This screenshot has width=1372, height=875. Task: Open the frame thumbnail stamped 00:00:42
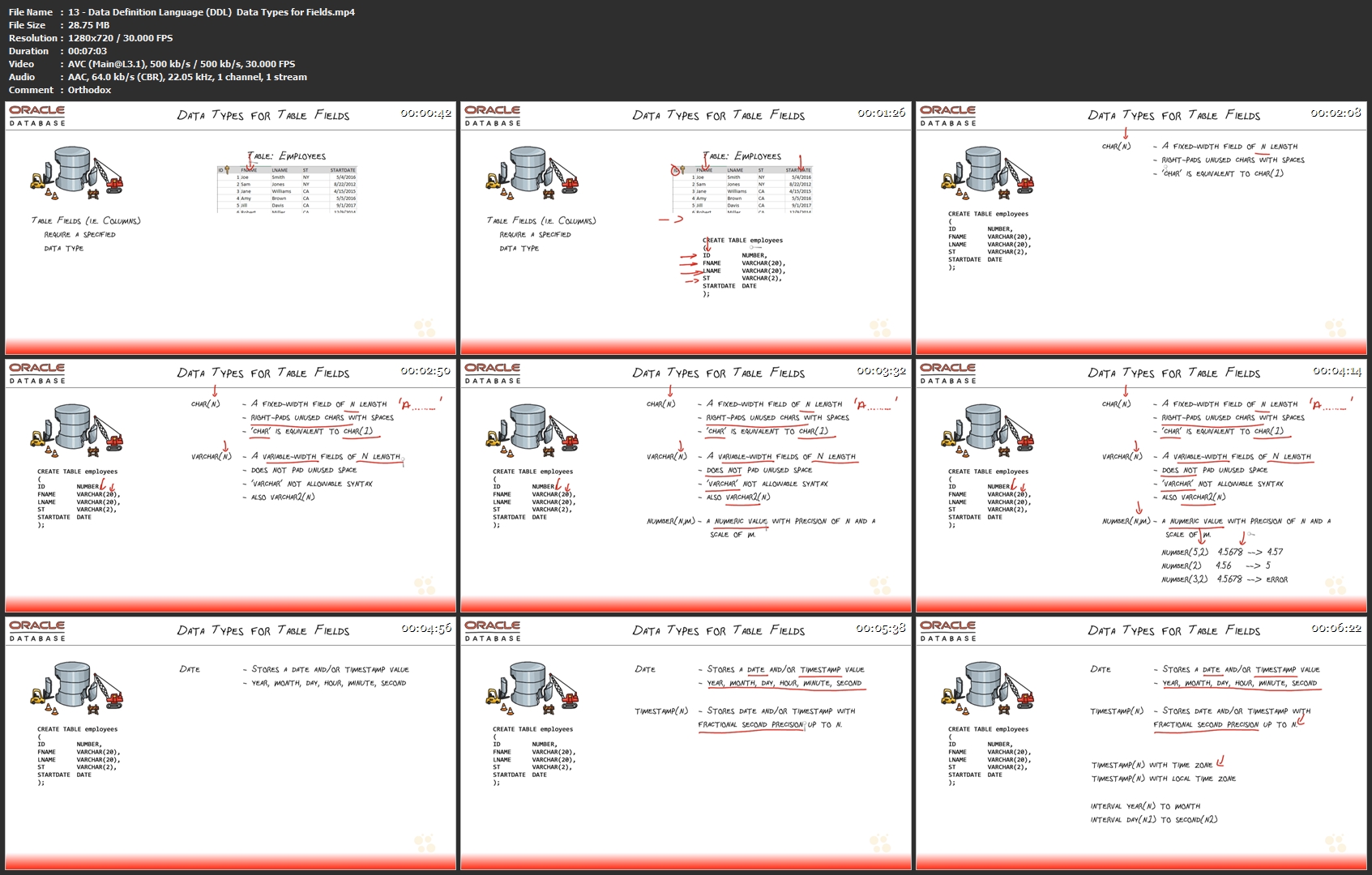click(231, 228)
